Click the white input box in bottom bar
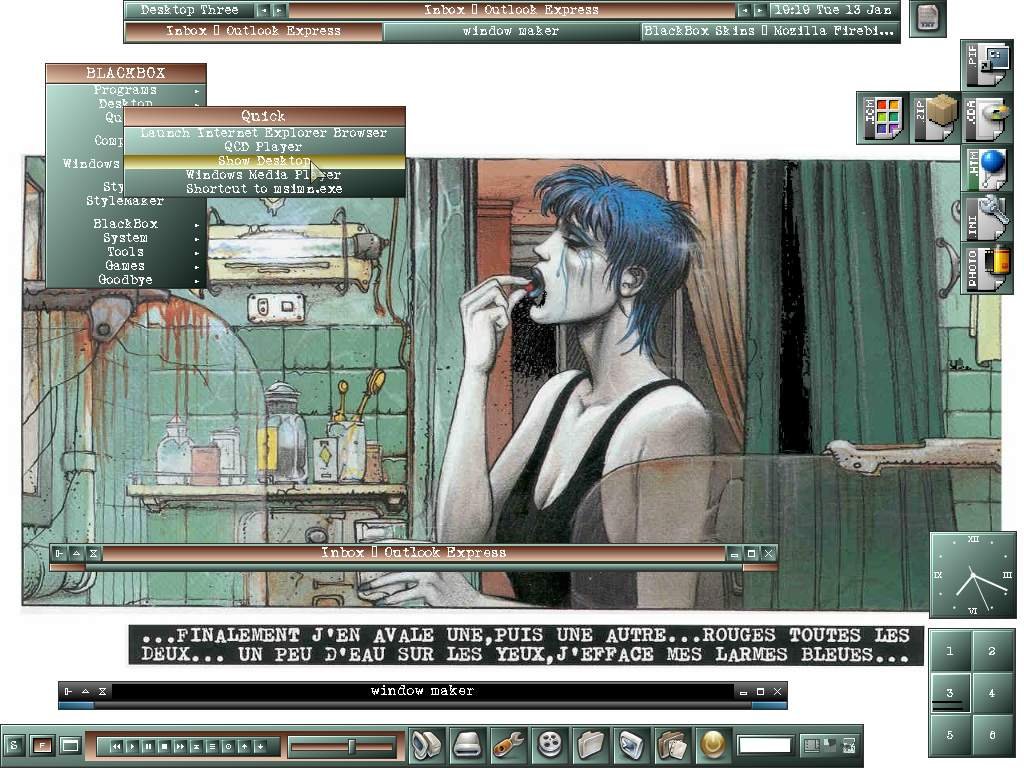1024x768 pixels. 764,745
